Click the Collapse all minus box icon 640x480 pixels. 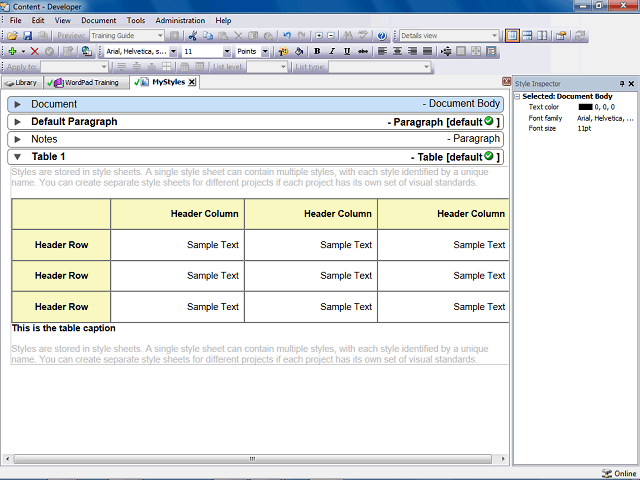tap(331, 36)
